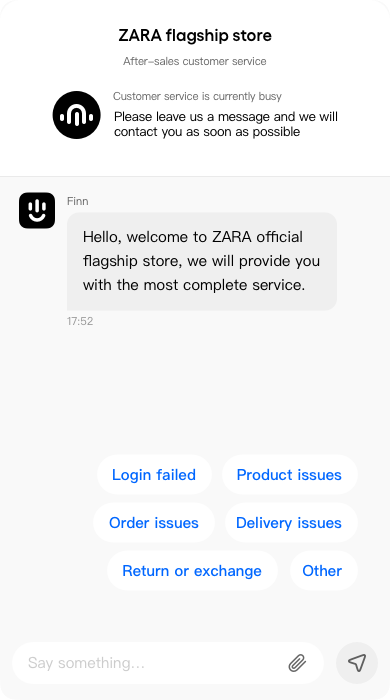
Task: Click the 'Please leave us a message' text
Action: [226, 124]
